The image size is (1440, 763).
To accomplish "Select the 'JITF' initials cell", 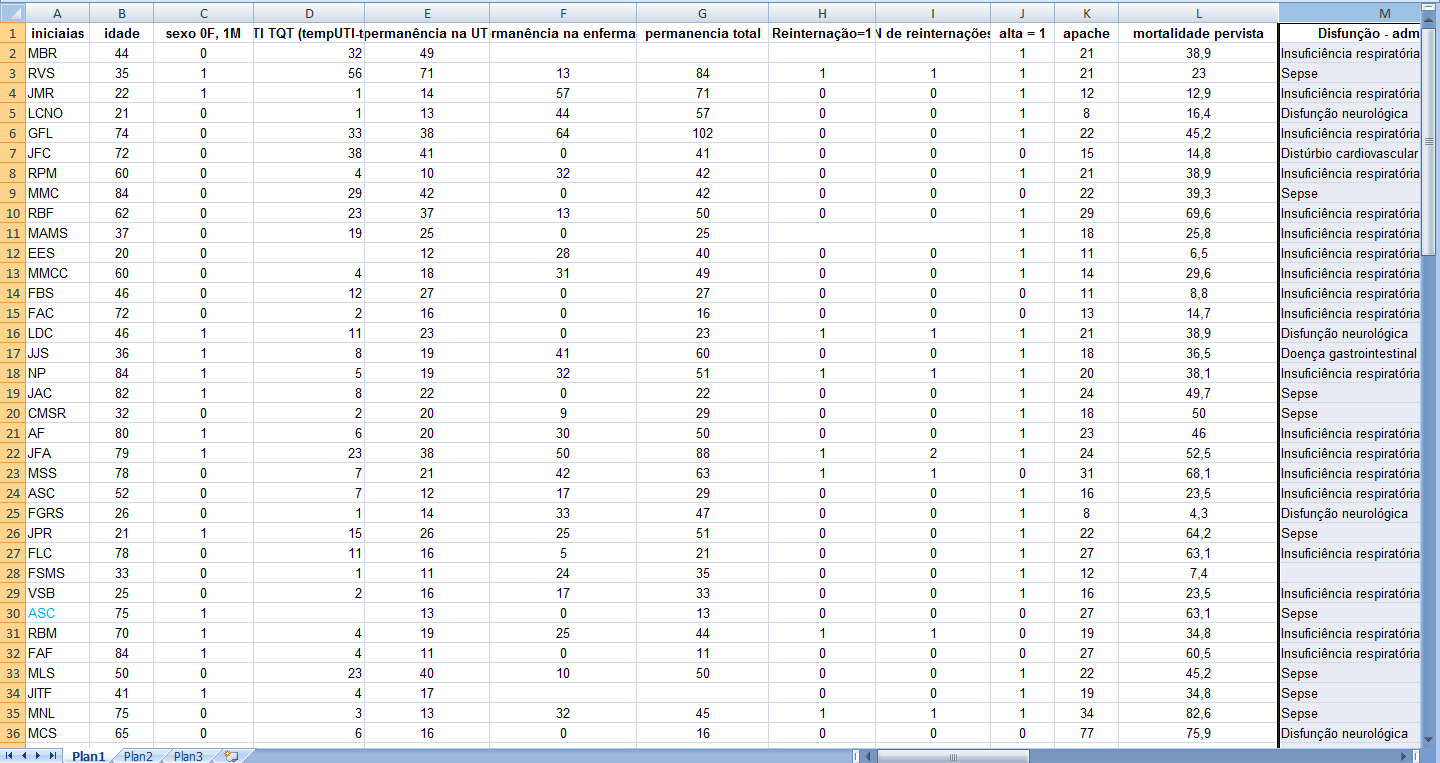I will tap(57, 693).
